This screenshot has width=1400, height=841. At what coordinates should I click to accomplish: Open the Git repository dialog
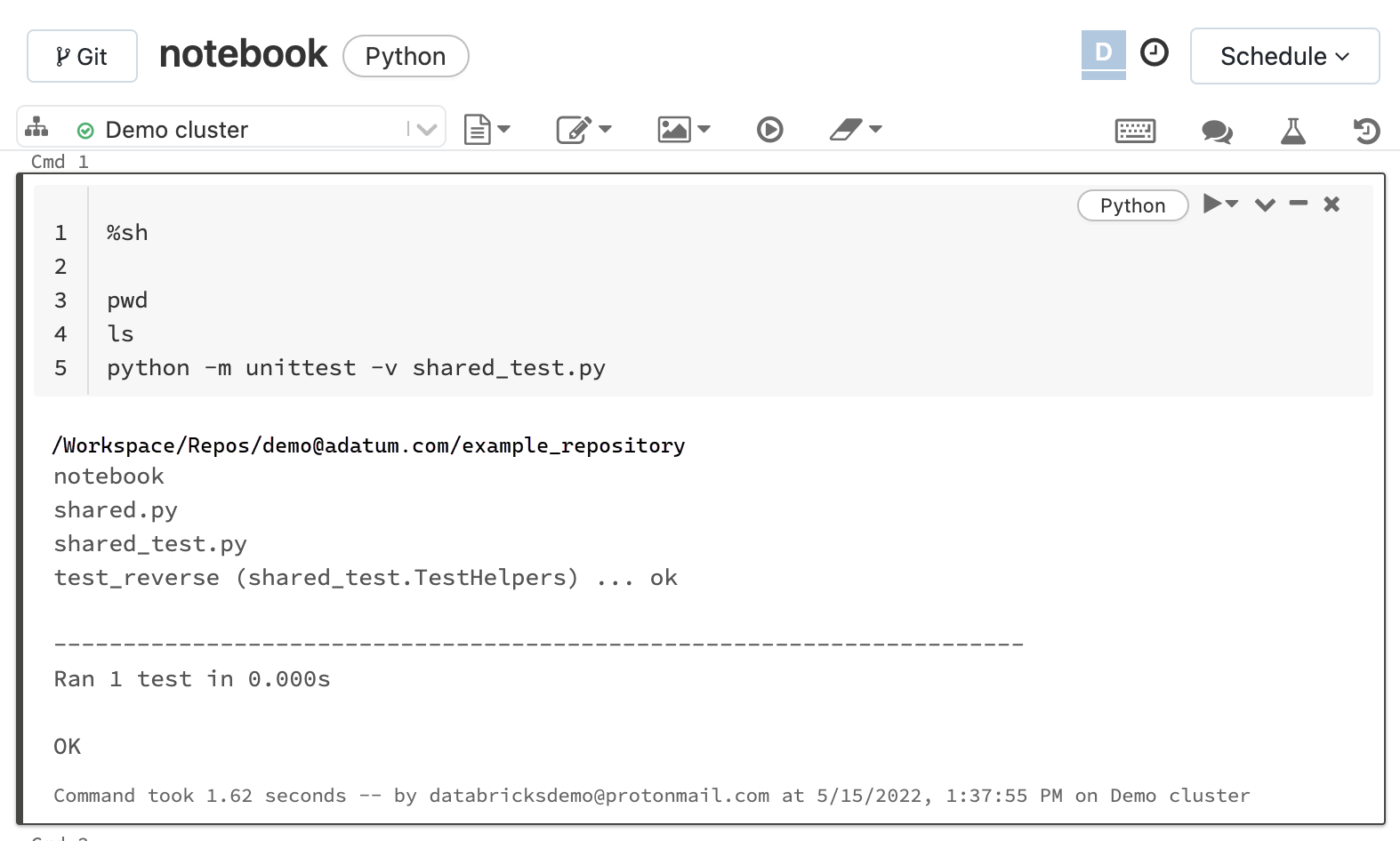point(82,56)
